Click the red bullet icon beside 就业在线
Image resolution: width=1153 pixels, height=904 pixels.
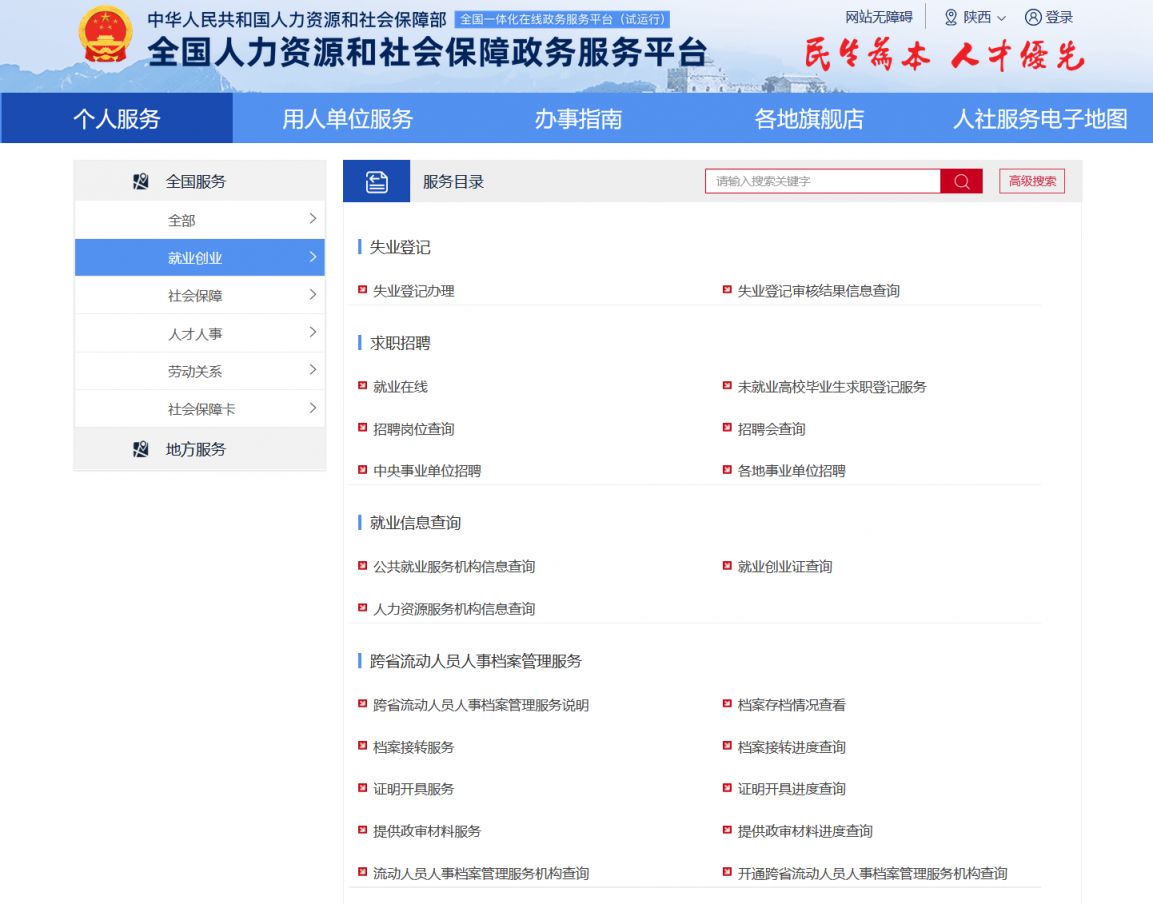[363, 386]
